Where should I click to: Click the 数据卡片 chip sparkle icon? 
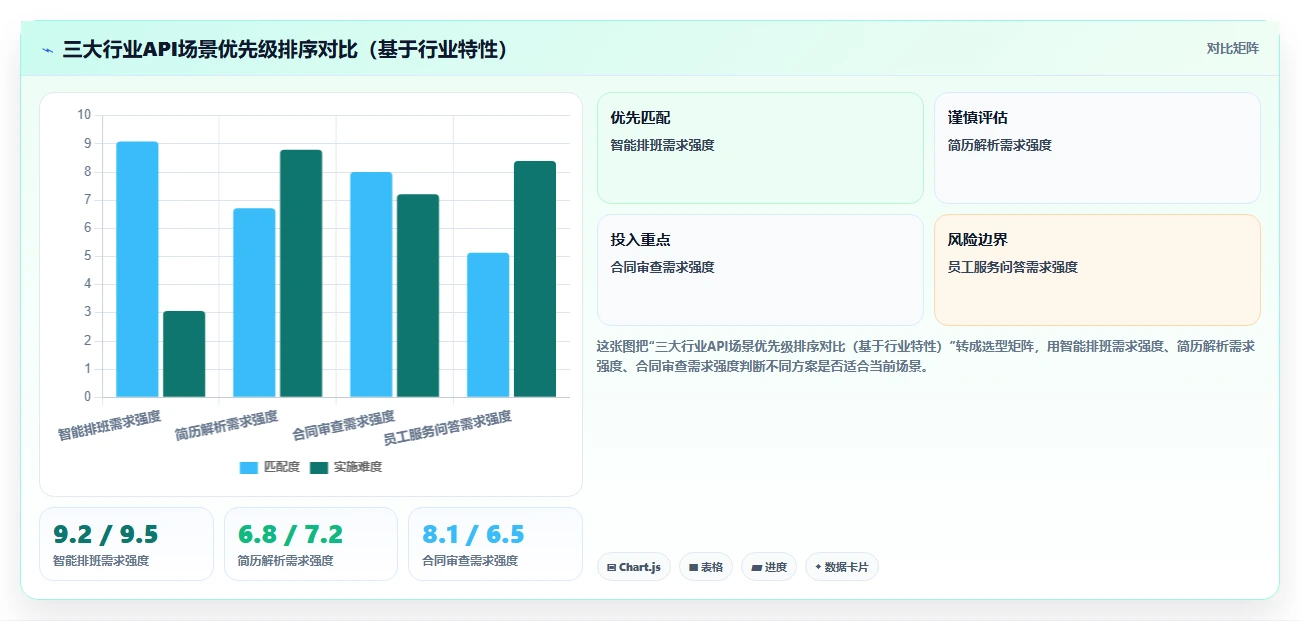(818, 567)
